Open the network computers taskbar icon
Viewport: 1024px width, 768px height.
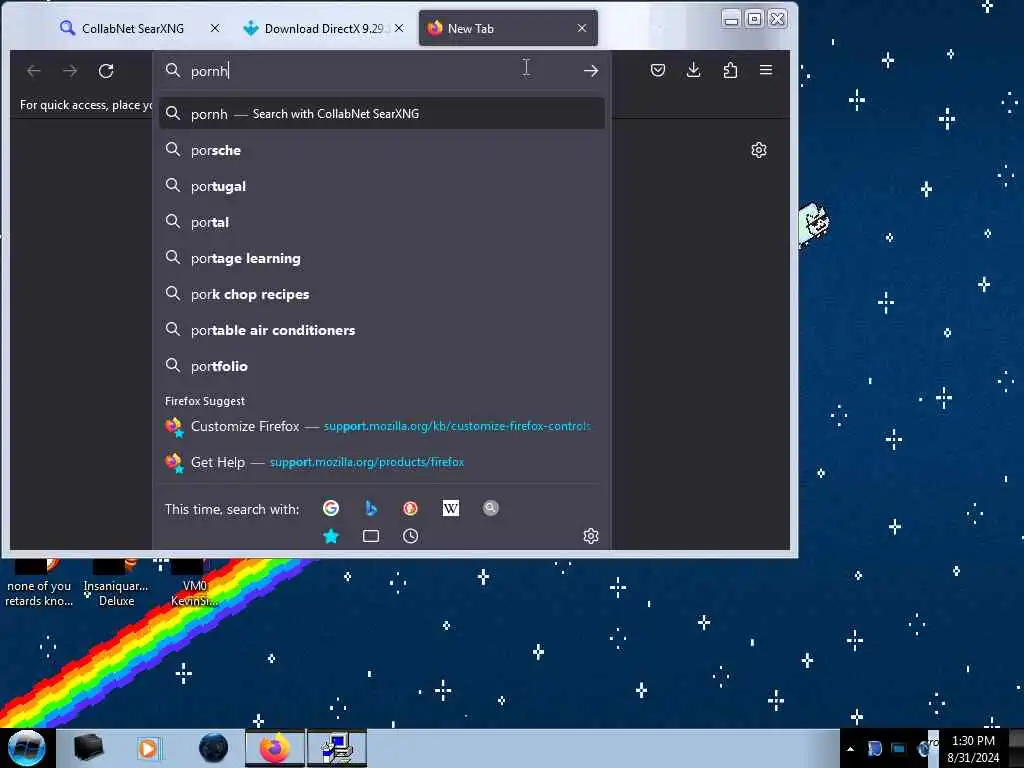[337, 748]
